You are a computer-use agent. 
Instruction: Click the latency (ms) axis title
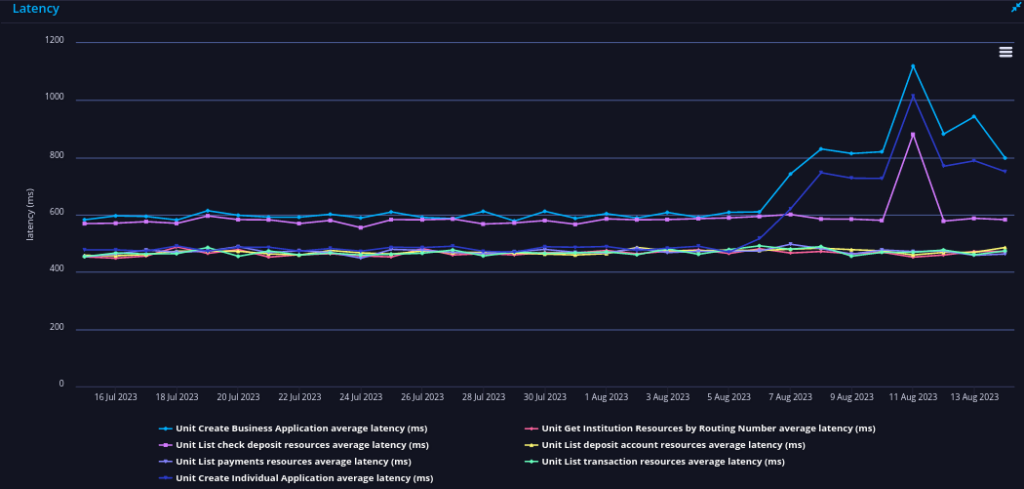point(29,214)
